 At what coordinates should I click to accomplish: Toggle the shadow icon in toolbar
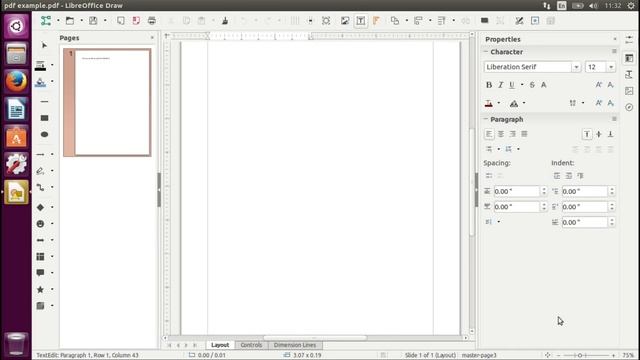pyautogui.click(x=484, y=20)
